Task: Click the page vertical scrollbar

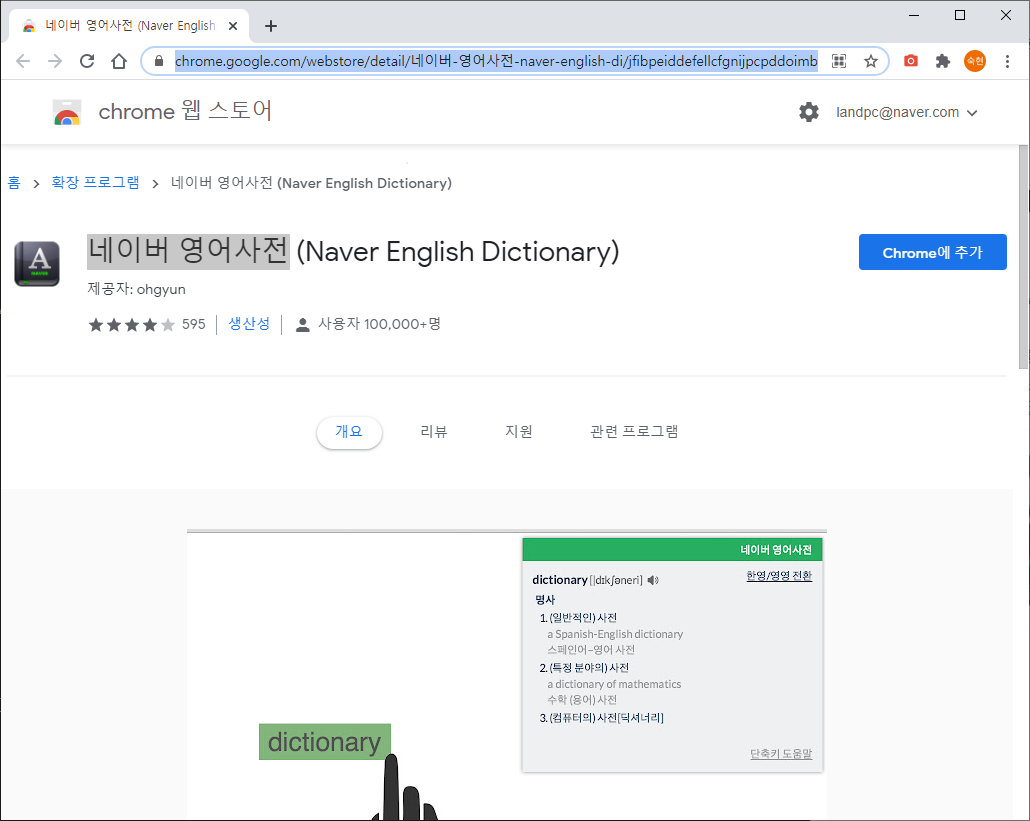Action: (x=1023, y=257)
